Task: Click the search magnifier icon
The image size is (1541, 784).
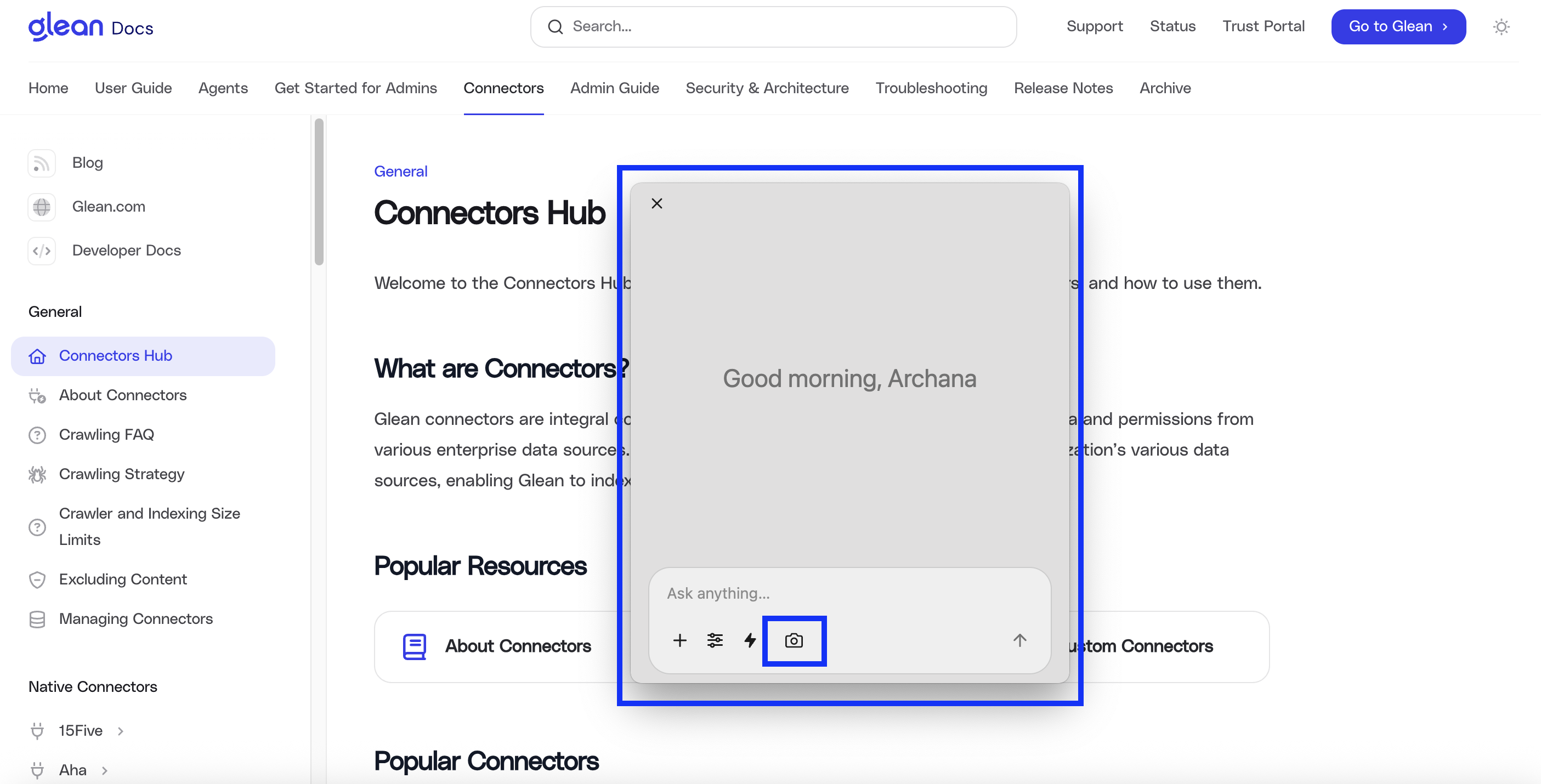Action: tap(556, 26)
